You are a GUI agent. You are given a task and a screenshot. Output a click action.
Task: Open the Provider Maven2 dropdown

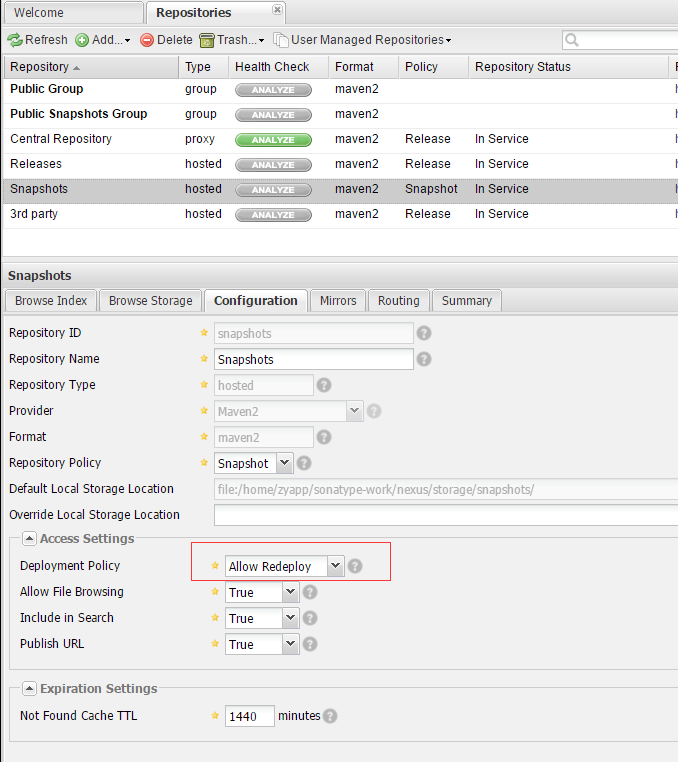[x=354, y=411]
